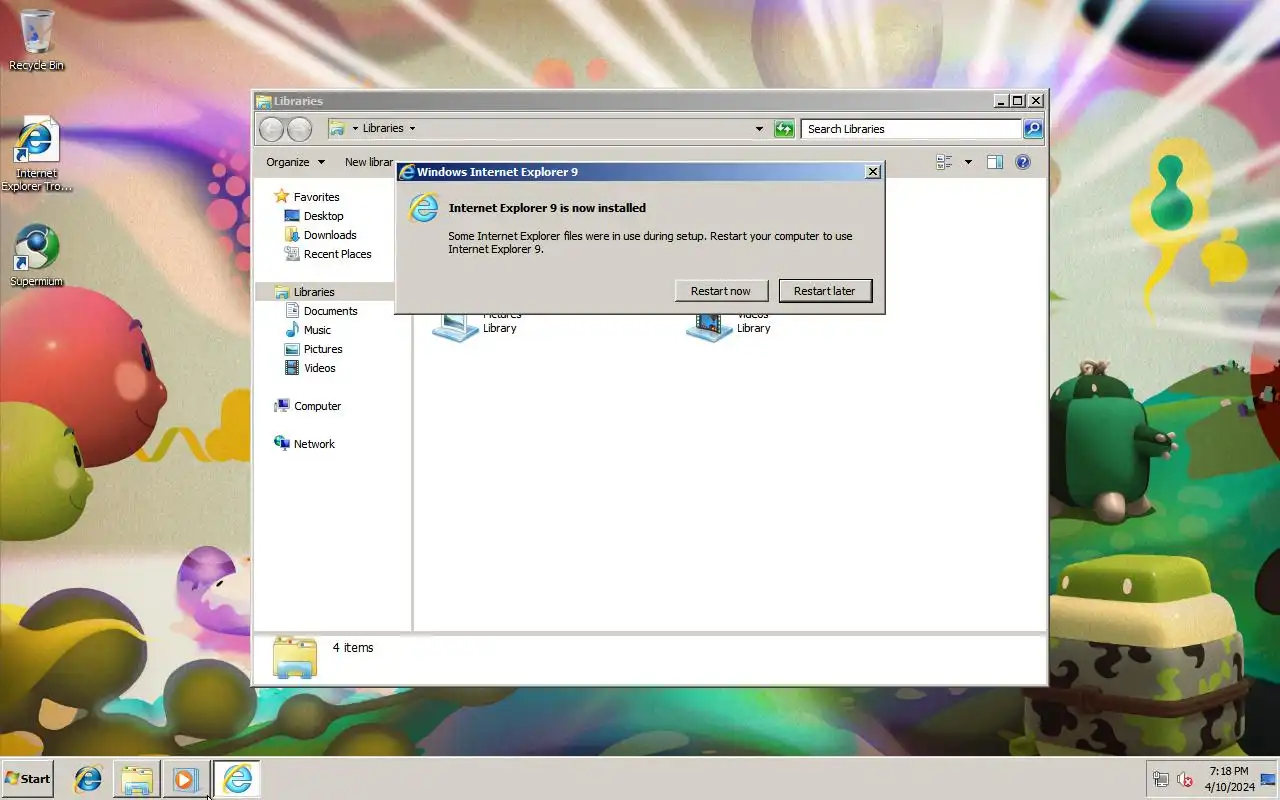Image resolution: width=1280 pixels, height=800 pixels.
Task: Click the Restart now button
Action: 720,291
